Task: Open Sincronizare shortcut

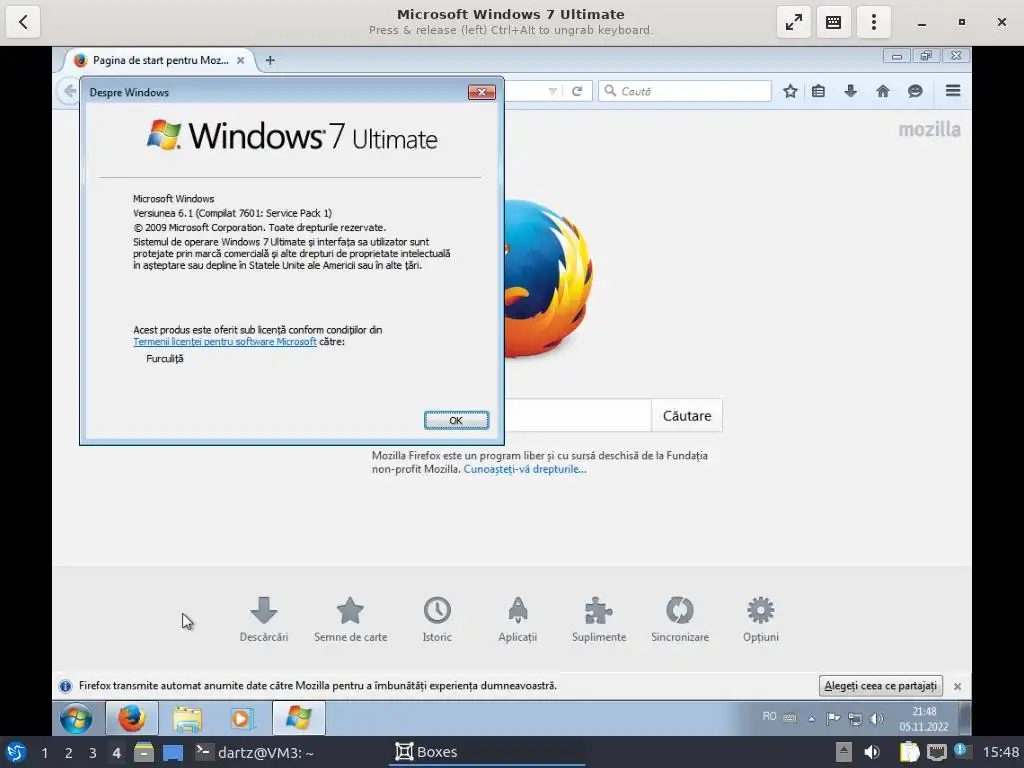Action: [x=680, y=619]
